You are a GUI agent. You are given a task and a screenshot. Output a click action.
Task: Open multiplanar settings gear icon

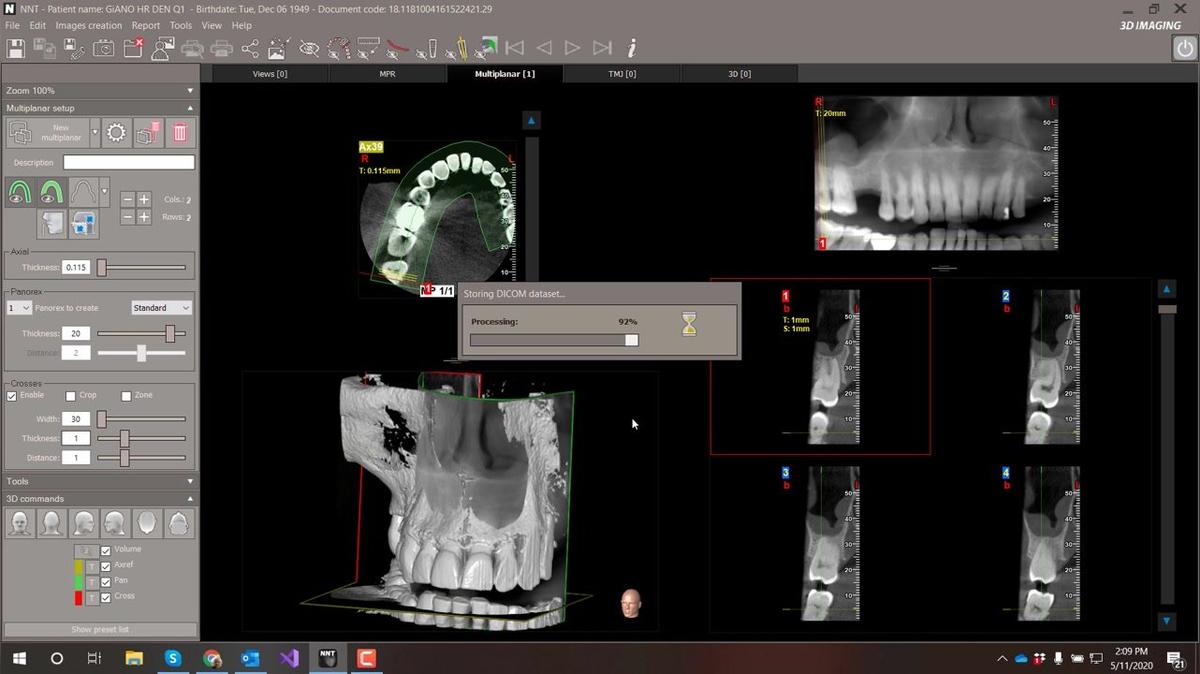[116, 132]
